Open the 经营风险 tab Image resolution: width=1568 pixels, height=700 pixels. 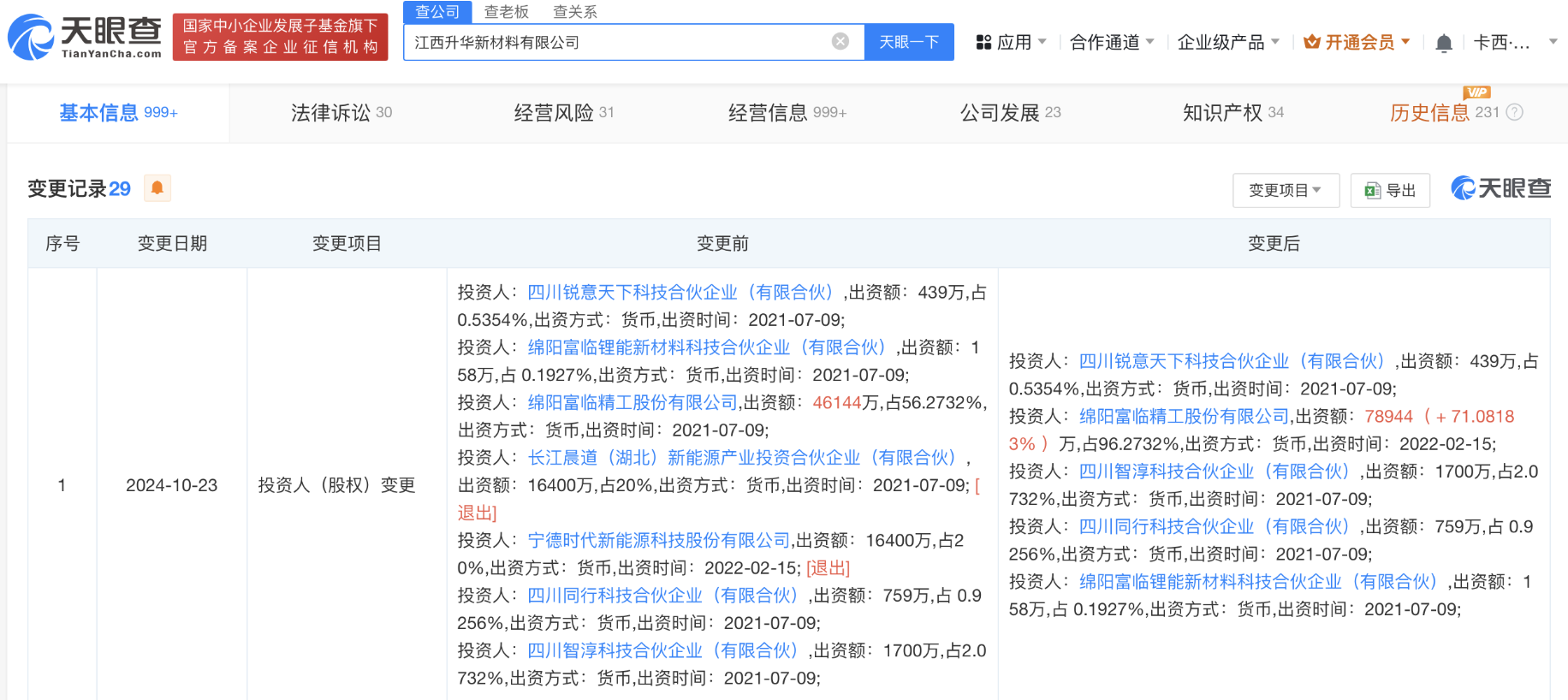[563, 112]
